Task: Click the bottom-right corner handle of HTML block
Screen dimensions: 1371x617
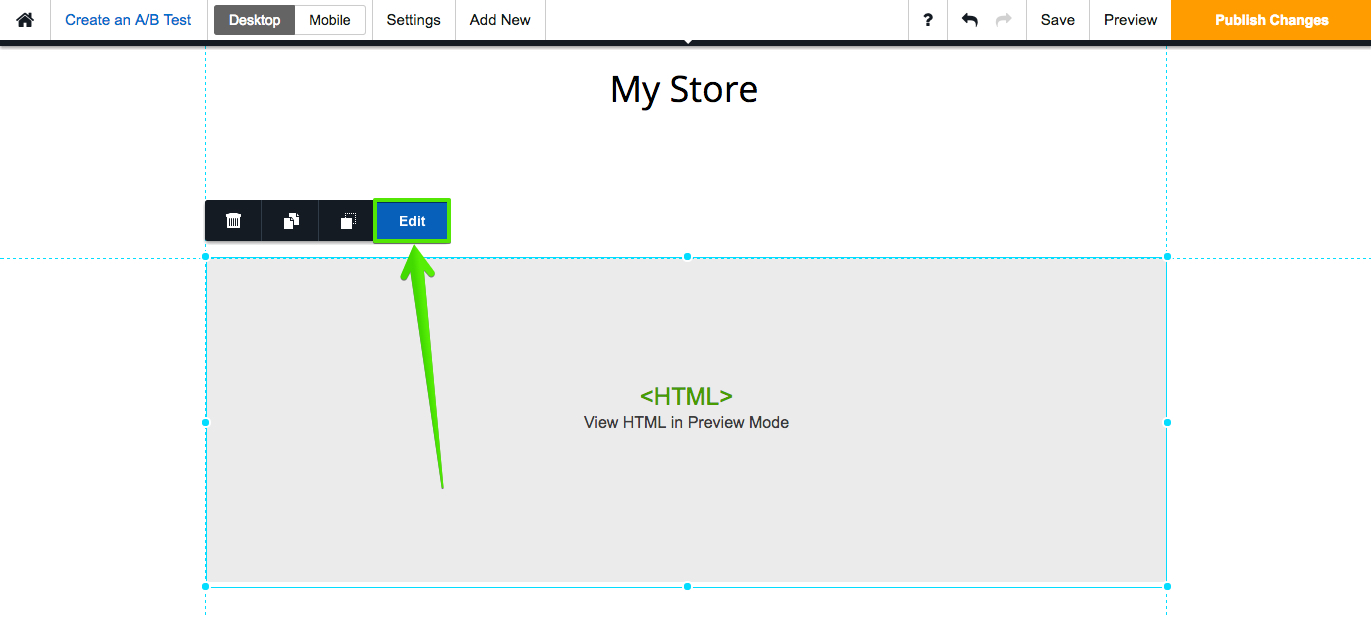Action: 1167,586
